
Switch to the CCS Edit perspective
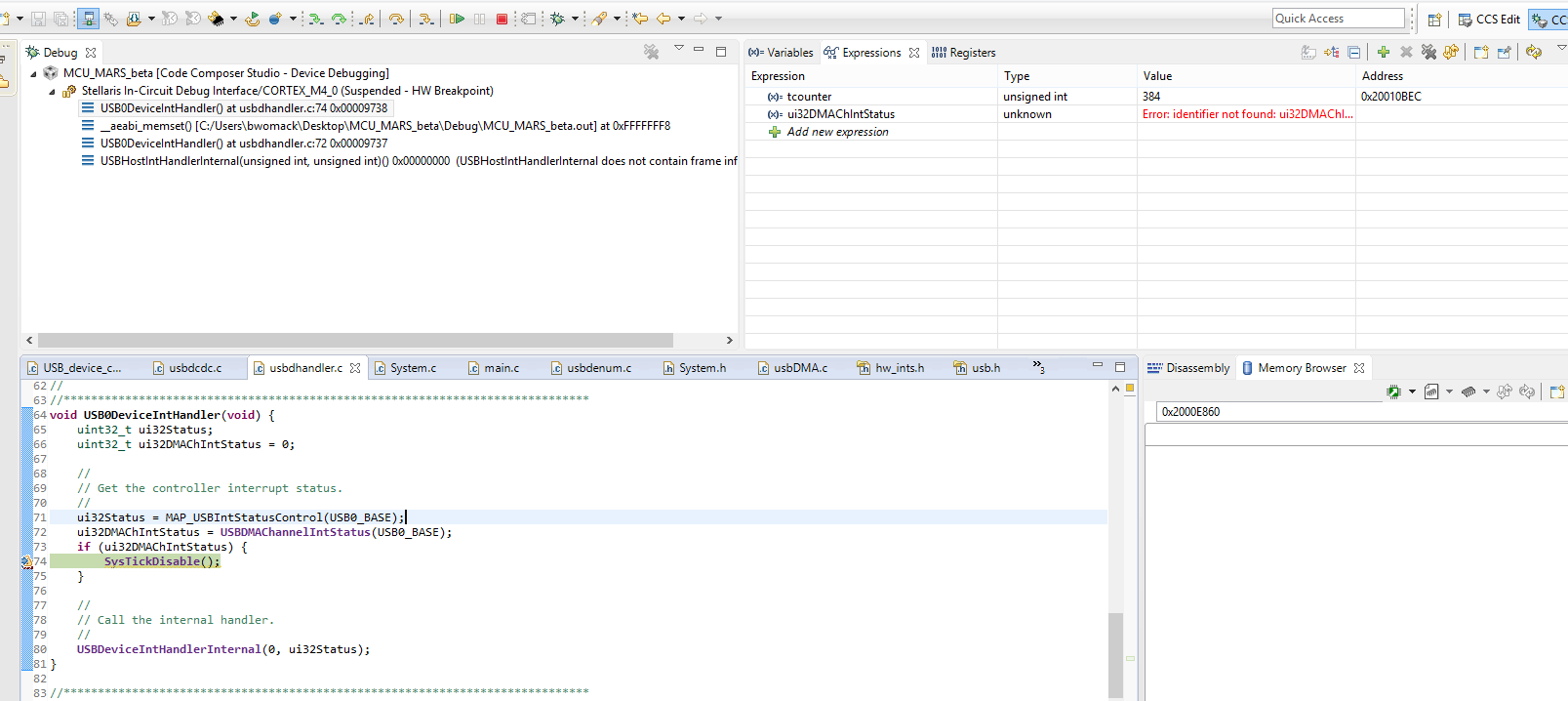tap(1489, 20)
